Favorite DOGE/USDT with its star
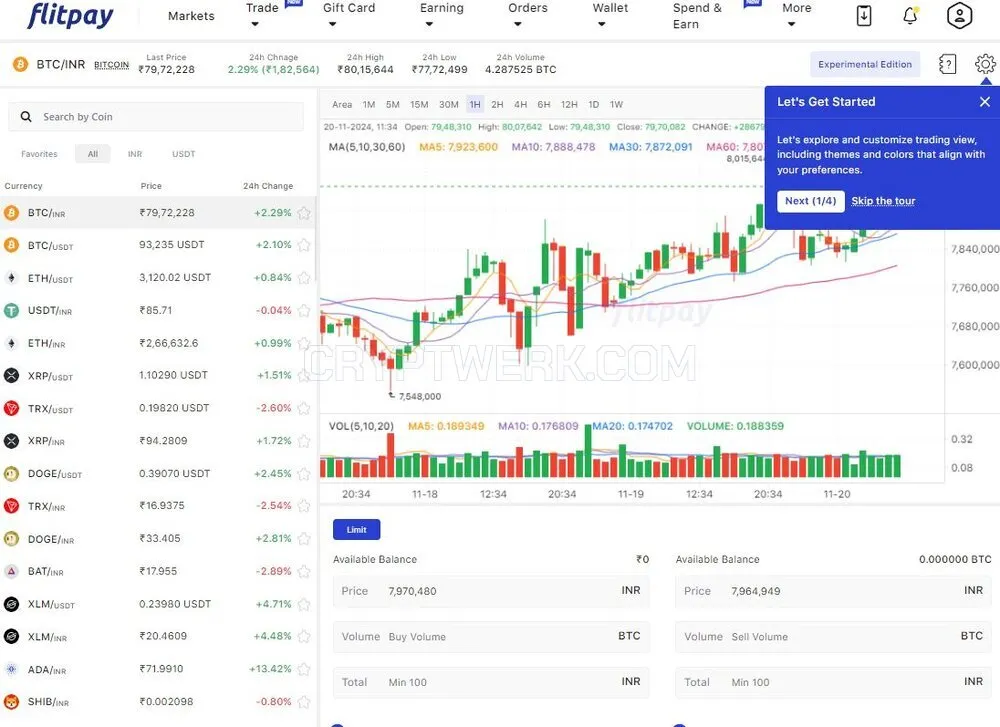The width and height of the screenshot is (1000, 727). [x=304, y=474]
